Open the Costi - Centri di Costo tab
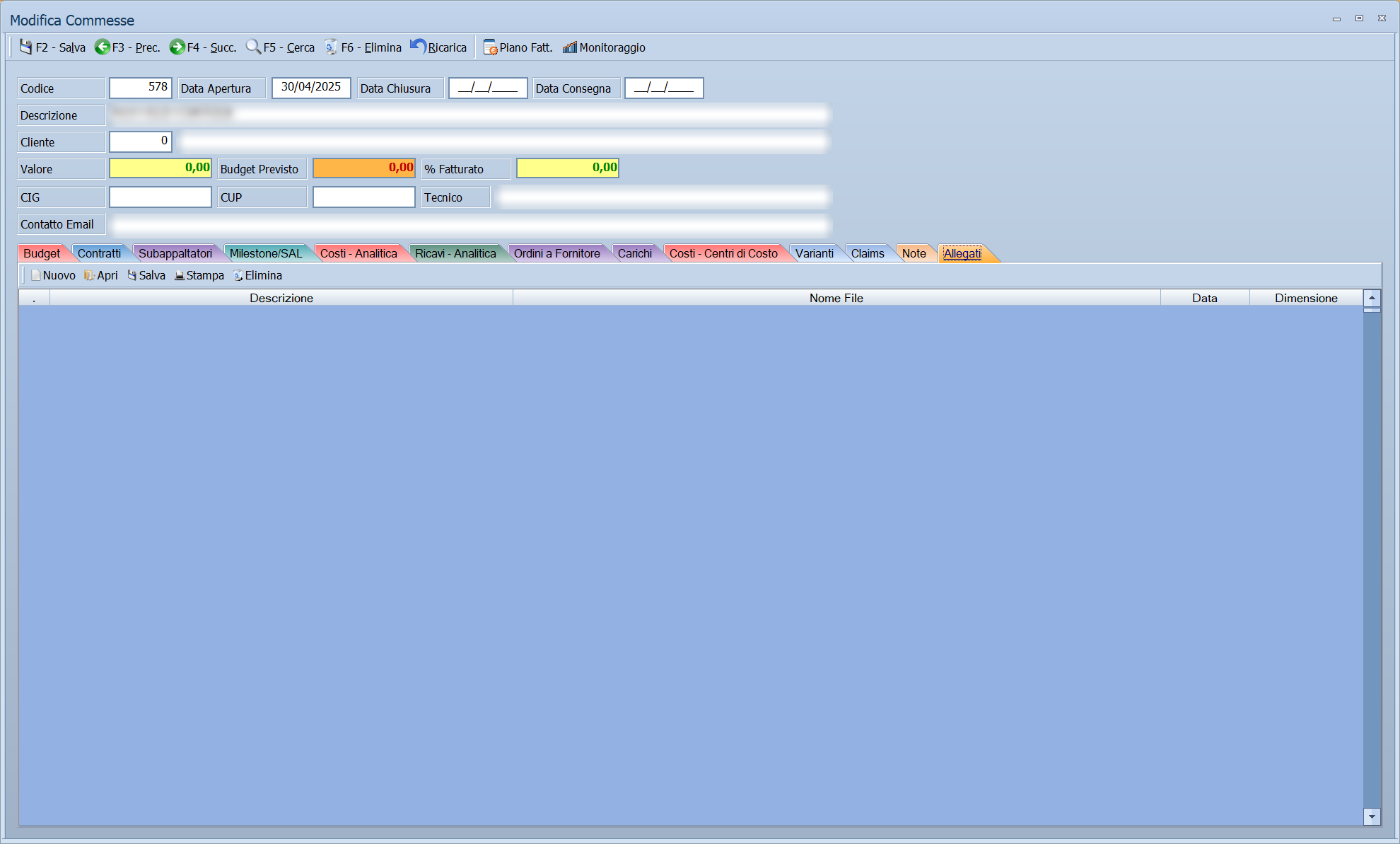The height and width of the screenshot is (844, 1400). pyautogui.click(x=723, y=253)
